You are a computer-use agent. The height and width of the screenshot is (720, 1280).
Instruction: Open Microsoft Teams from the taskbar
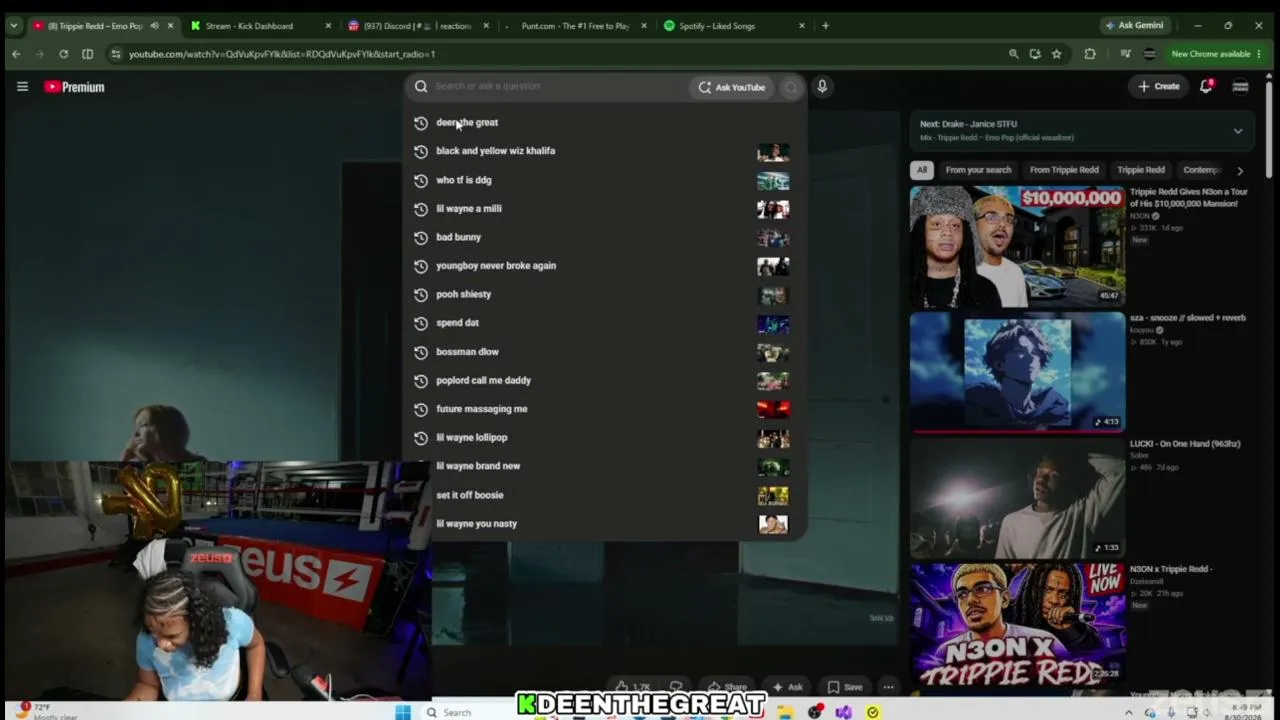coord(844,712)
